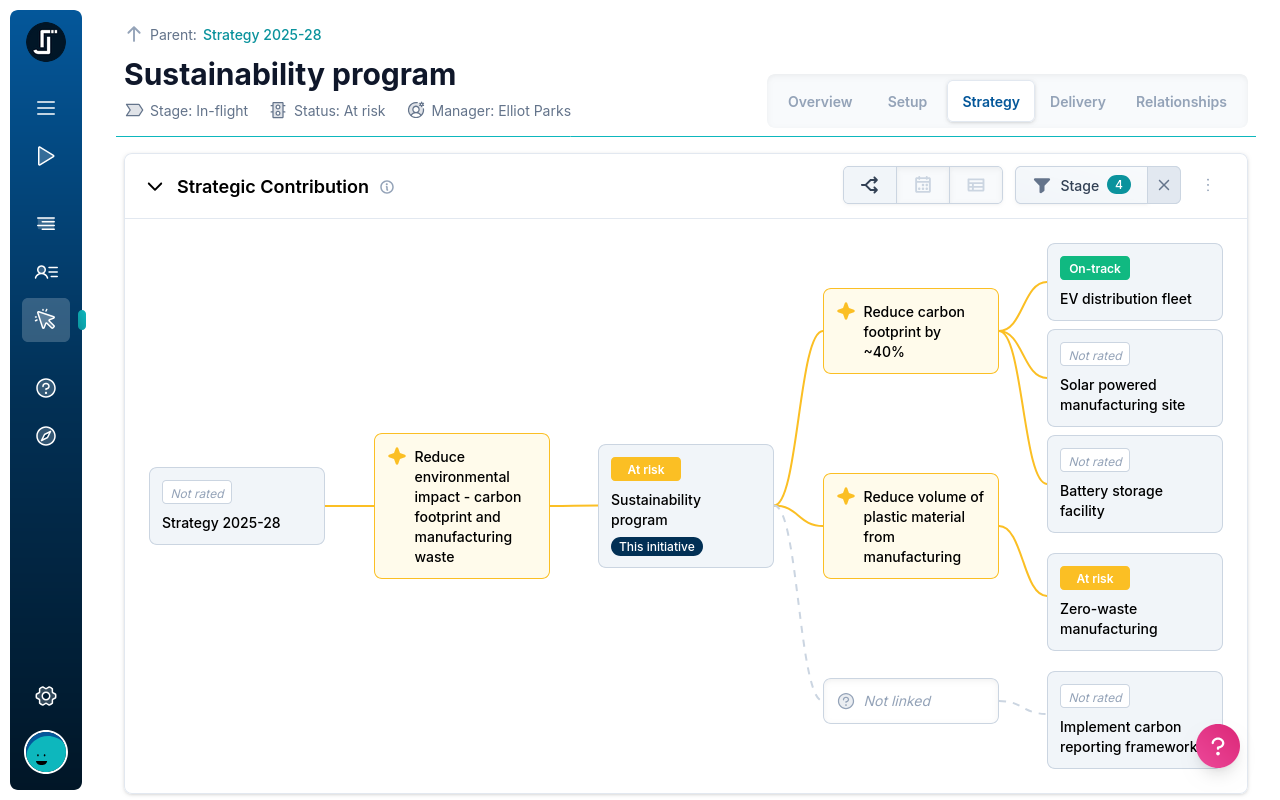This screenshot has width=1280, height=800.
Task: Open the Stage filter dropdown
Action: (x=1081, y=185)
